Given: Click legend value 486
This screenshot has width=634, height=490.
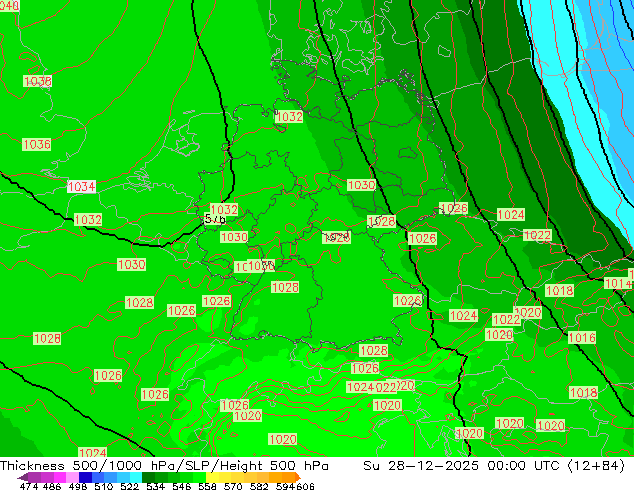Looking at the screenshot, I should (x=52, y=486).
